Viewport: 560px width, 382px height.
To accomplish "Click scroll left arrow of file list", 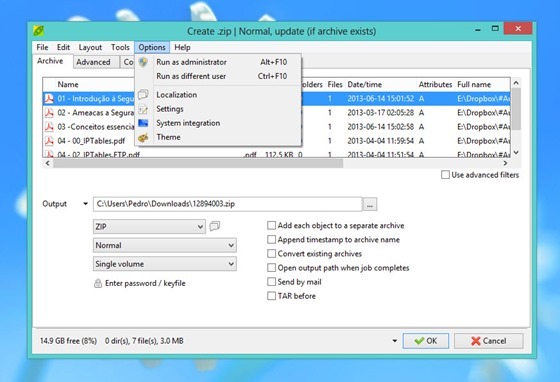I will coord(48,164).
